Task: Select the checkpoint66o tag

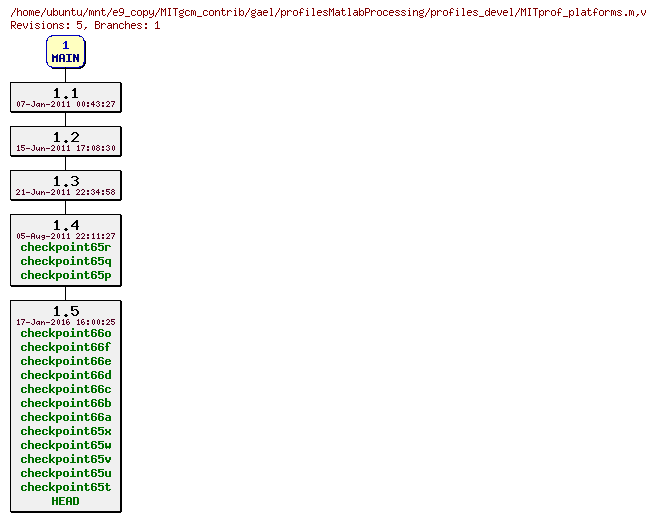Action: [x=66, y=333]
